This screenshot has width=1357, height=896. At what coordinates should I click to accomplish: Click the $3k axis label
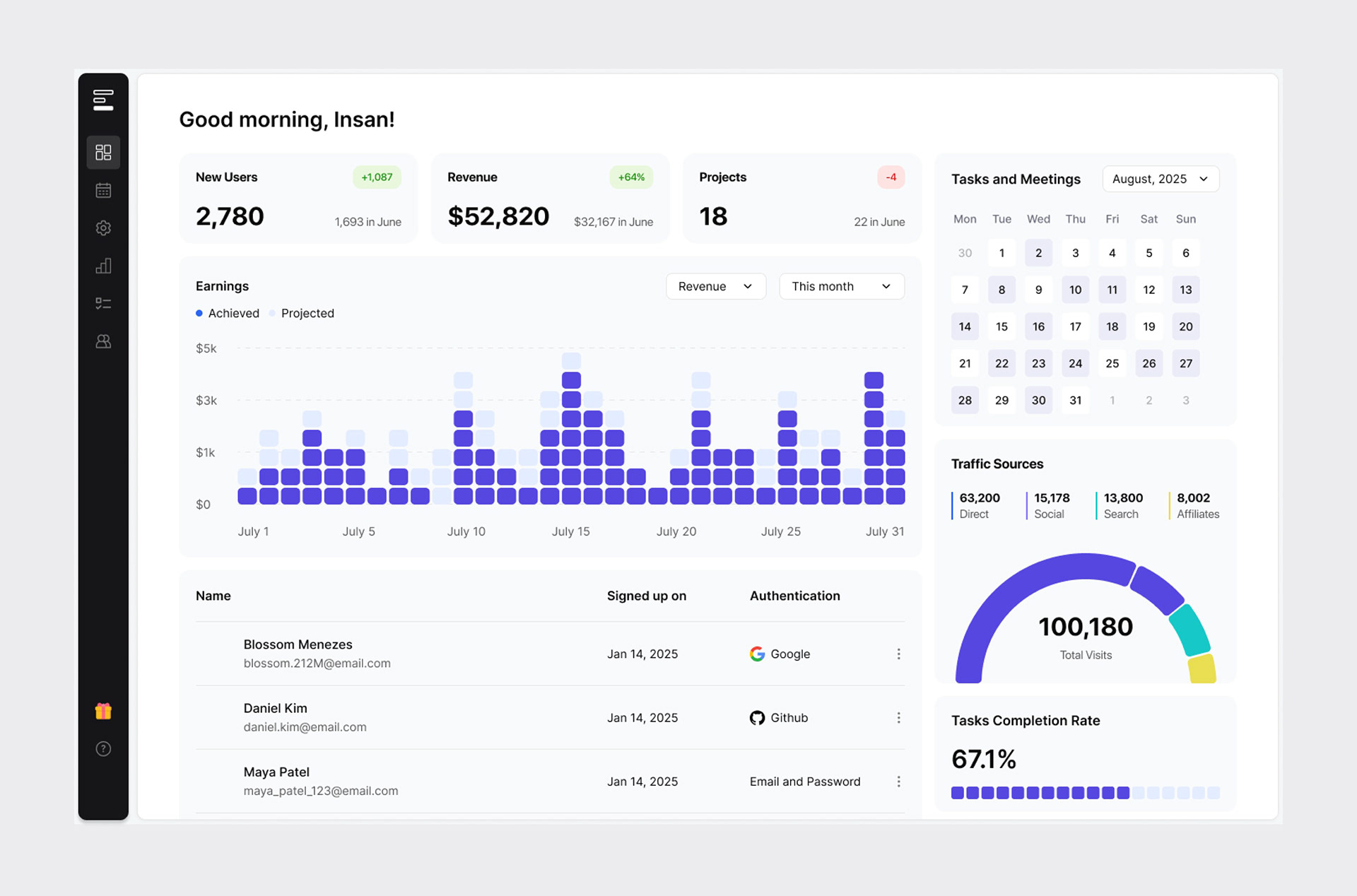tap(206, 401)
